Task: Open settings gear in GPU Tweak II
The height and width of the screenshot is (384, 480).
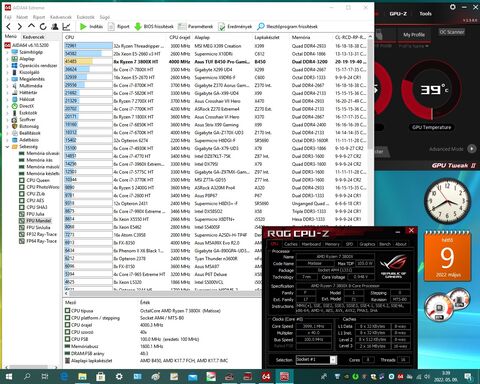Action: click(x=453, y=7)
